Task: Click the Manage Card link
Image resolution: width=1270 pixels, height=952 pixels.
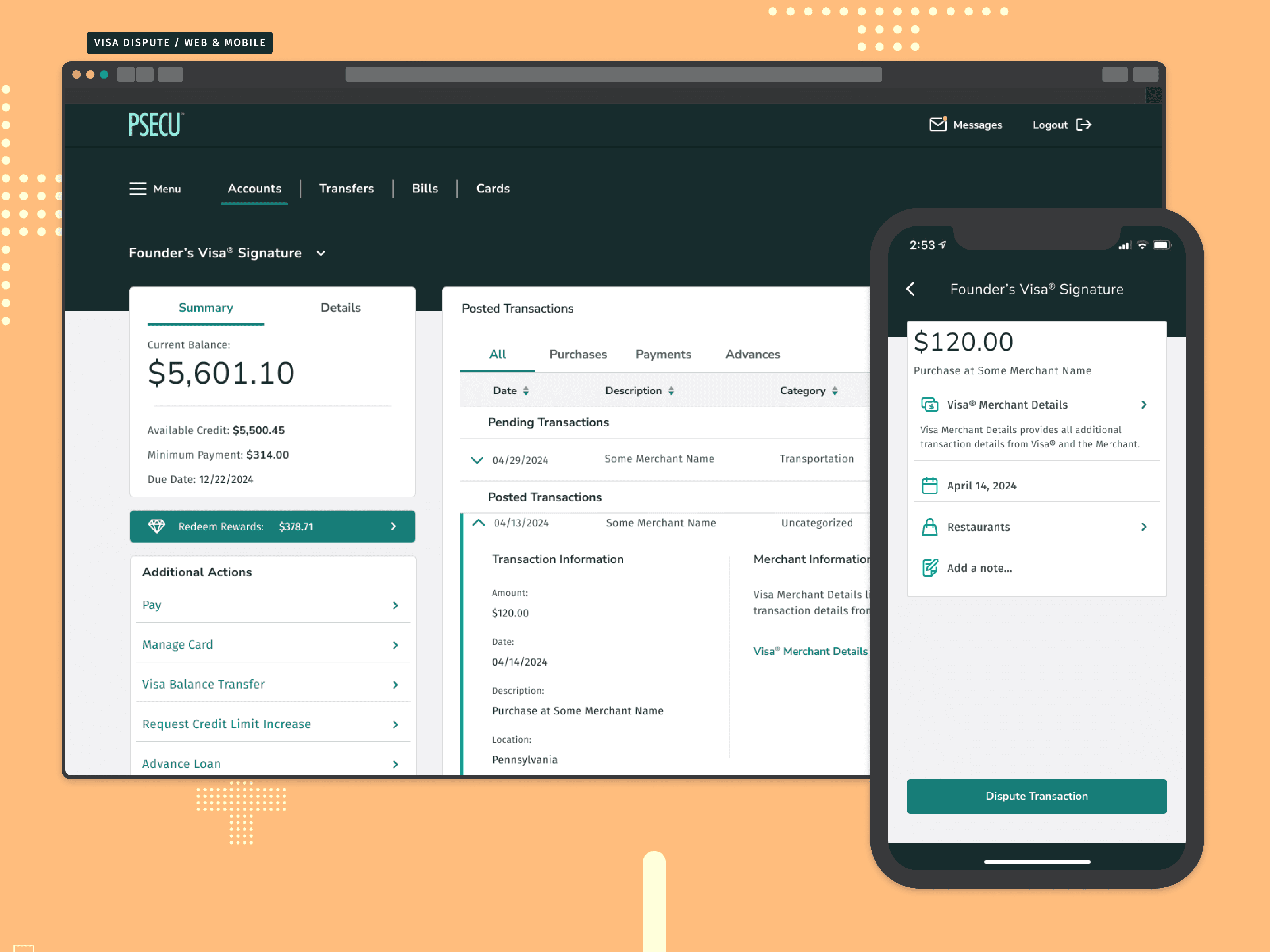Action: tap(177, 645)
